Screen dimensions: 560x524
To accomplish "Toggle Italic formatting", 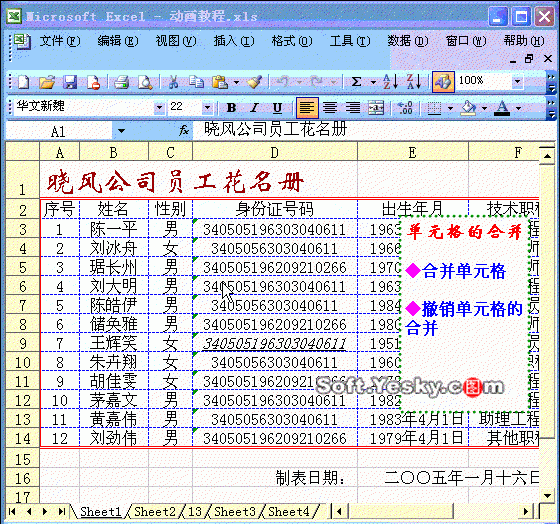I will 254,108.
